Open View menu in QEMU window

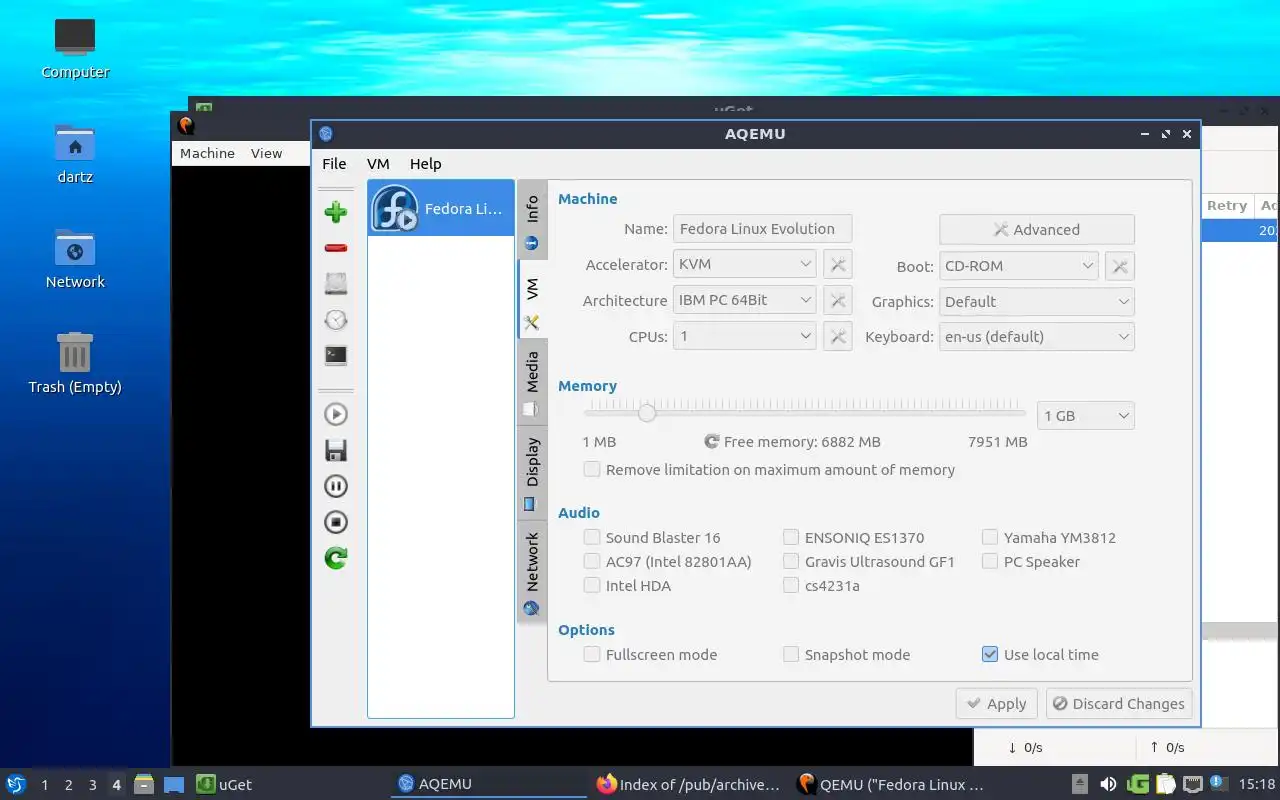coord(266,153)
